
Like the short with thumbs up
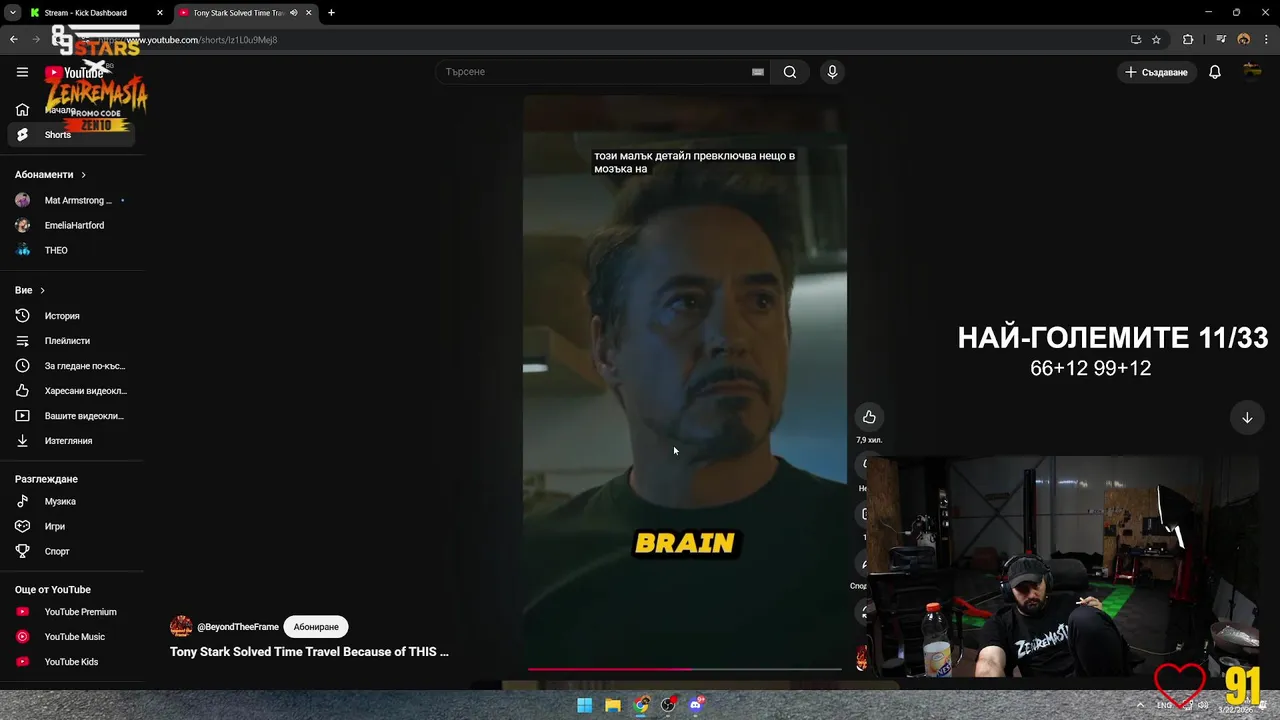click(869, 417)
